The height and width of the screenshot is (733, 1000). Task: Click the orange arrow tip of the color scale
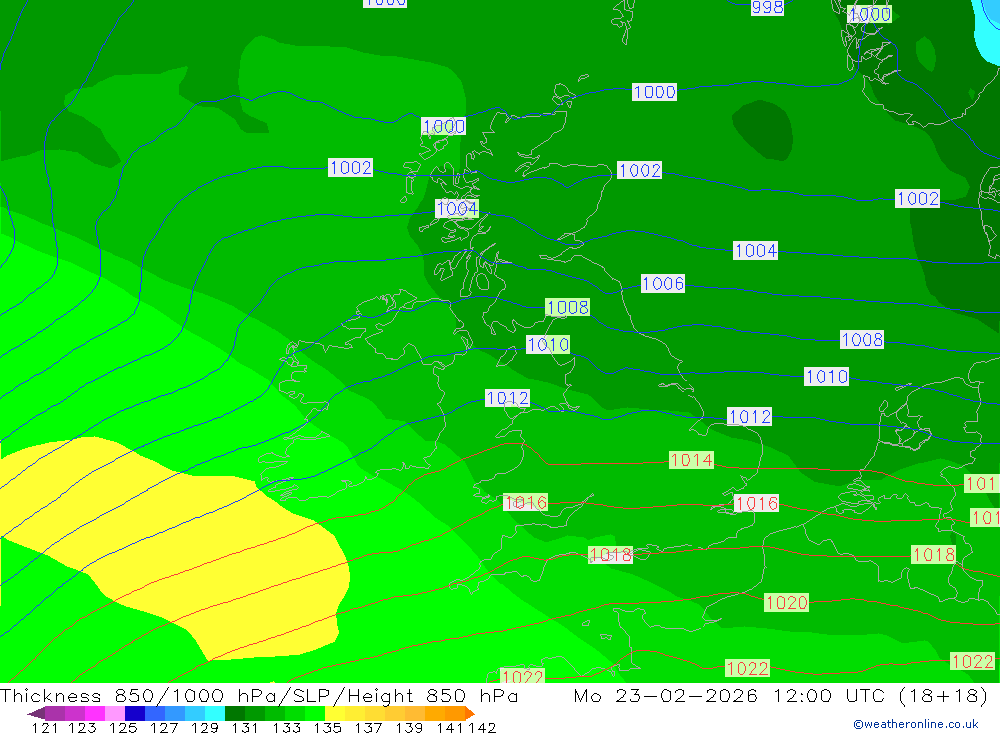click(470, 713)
